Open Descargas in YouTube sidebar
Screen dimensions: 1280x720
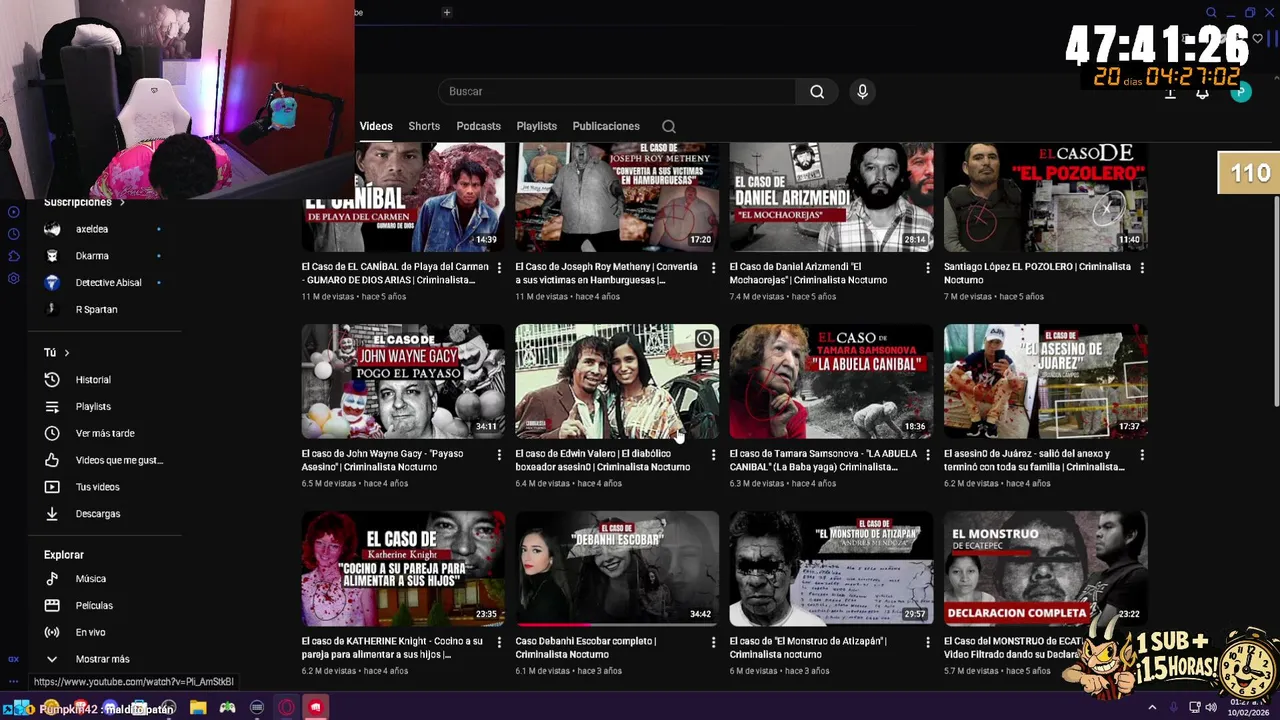[105, 514]
